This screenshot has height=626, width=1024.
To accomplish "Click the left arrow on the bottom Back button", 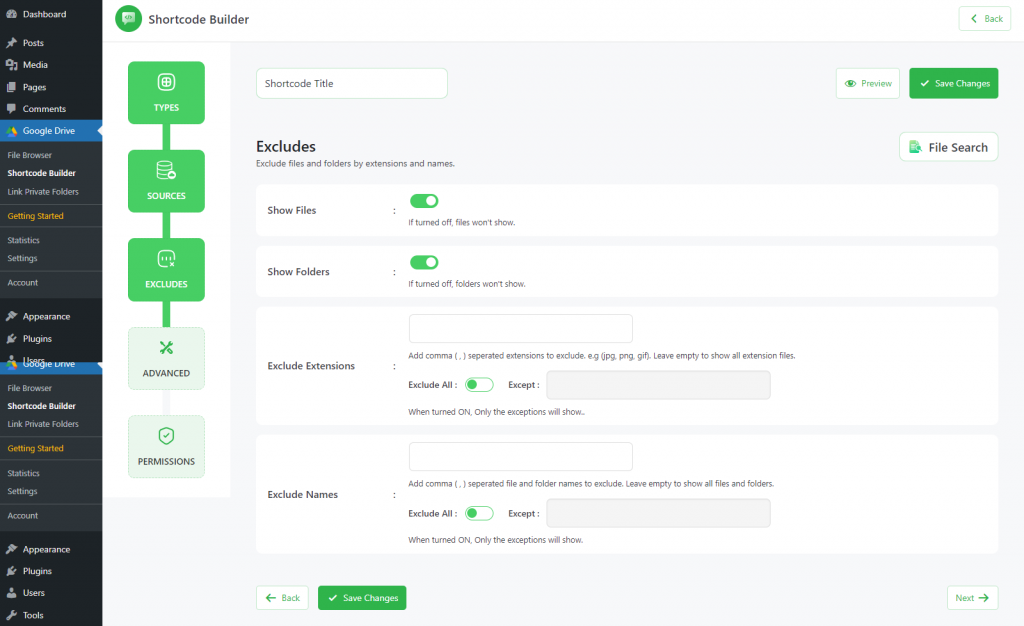I will point(271,598).
